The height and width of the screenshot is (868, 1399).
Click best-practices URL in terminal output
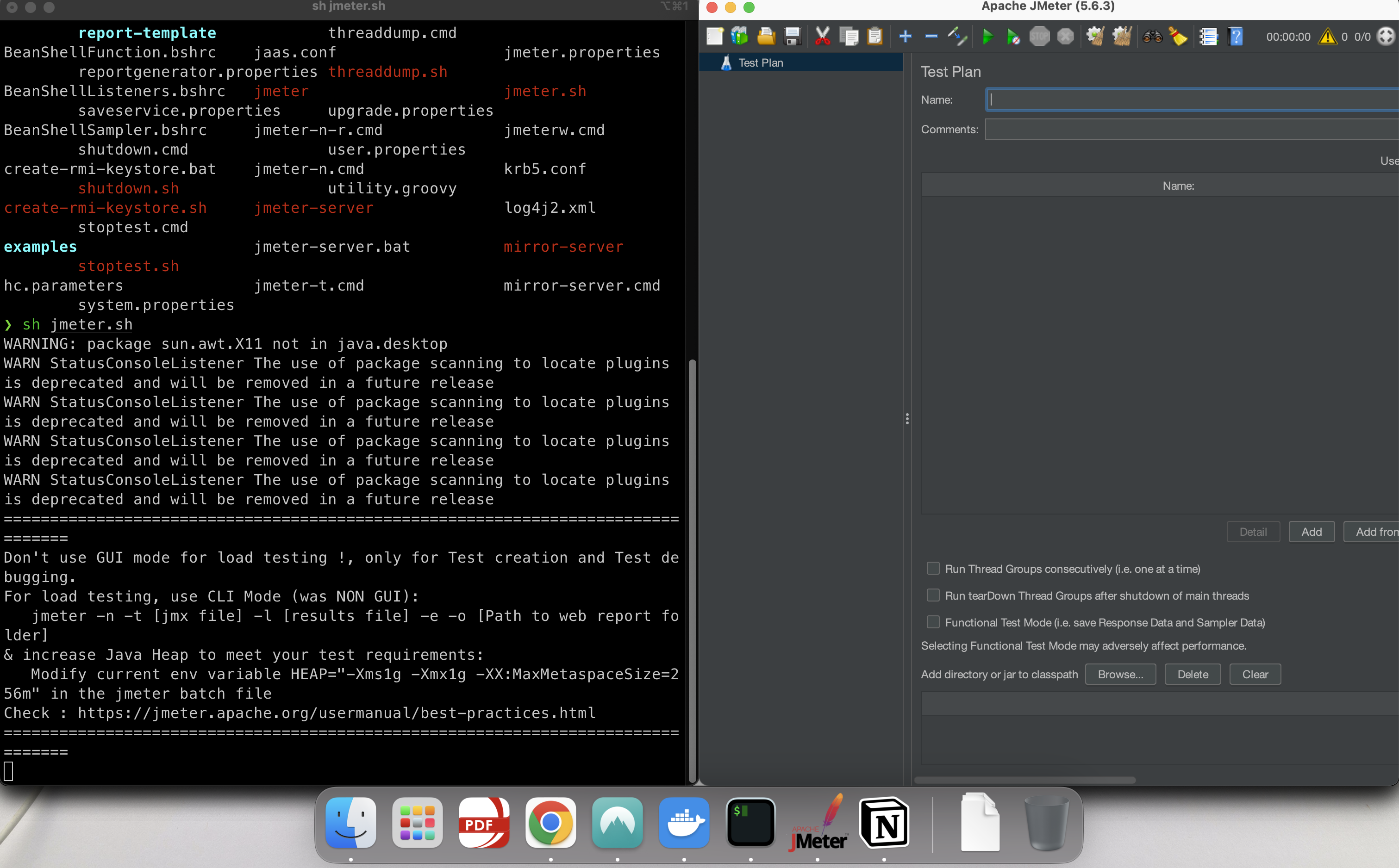point(337,713)
